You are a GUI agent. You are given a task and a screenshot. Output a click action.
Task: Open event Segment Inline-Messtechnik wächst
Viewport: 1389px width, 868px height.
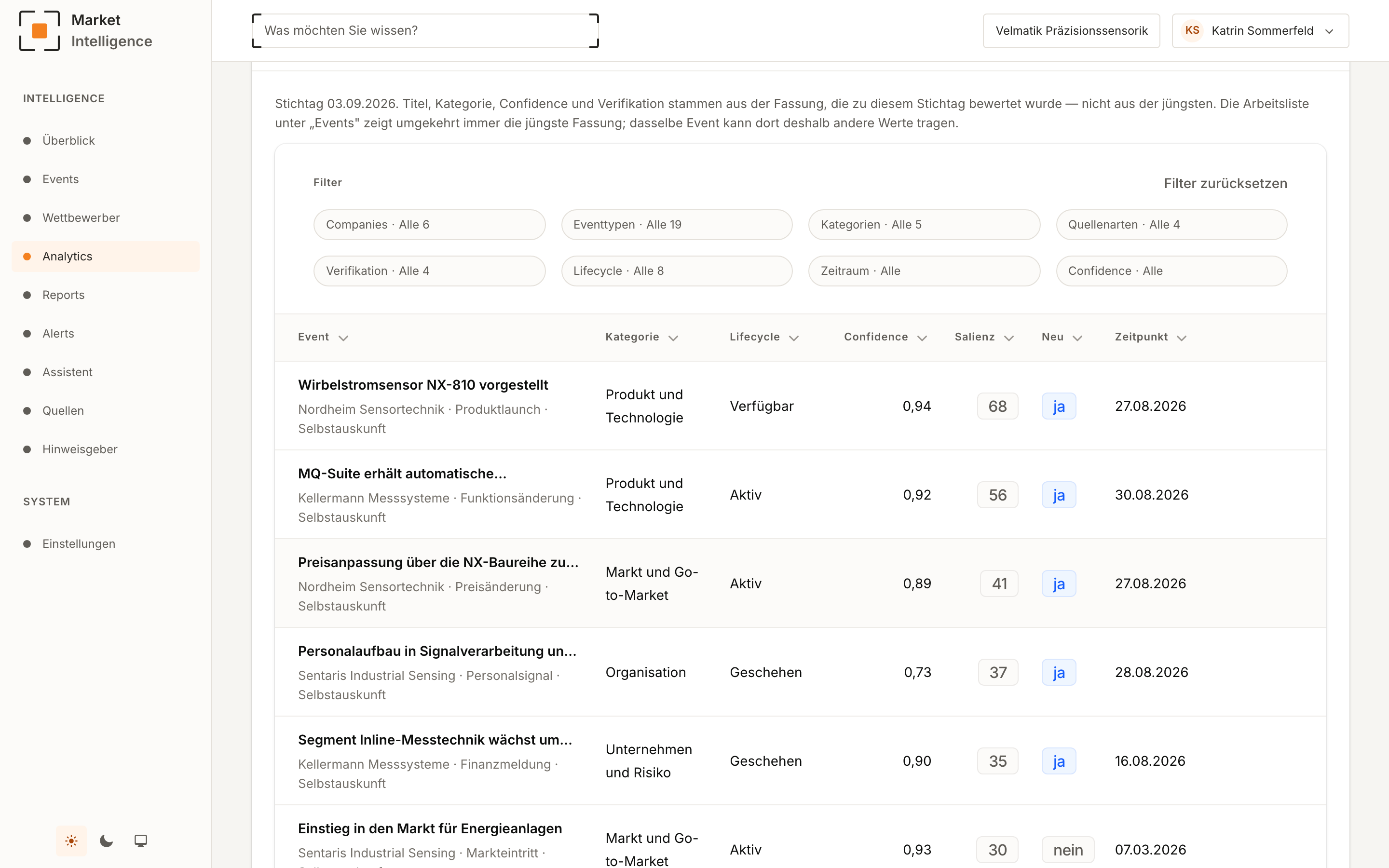435,740
